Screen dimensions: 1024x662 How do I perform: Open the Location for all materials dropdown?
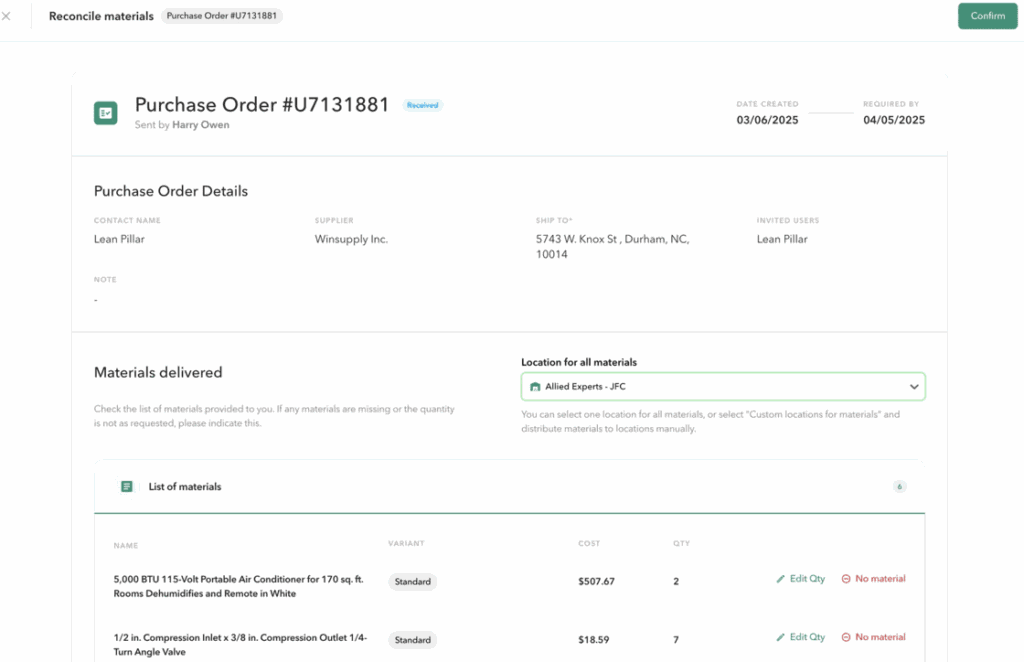pyautogui.click(x=723, y=386)
